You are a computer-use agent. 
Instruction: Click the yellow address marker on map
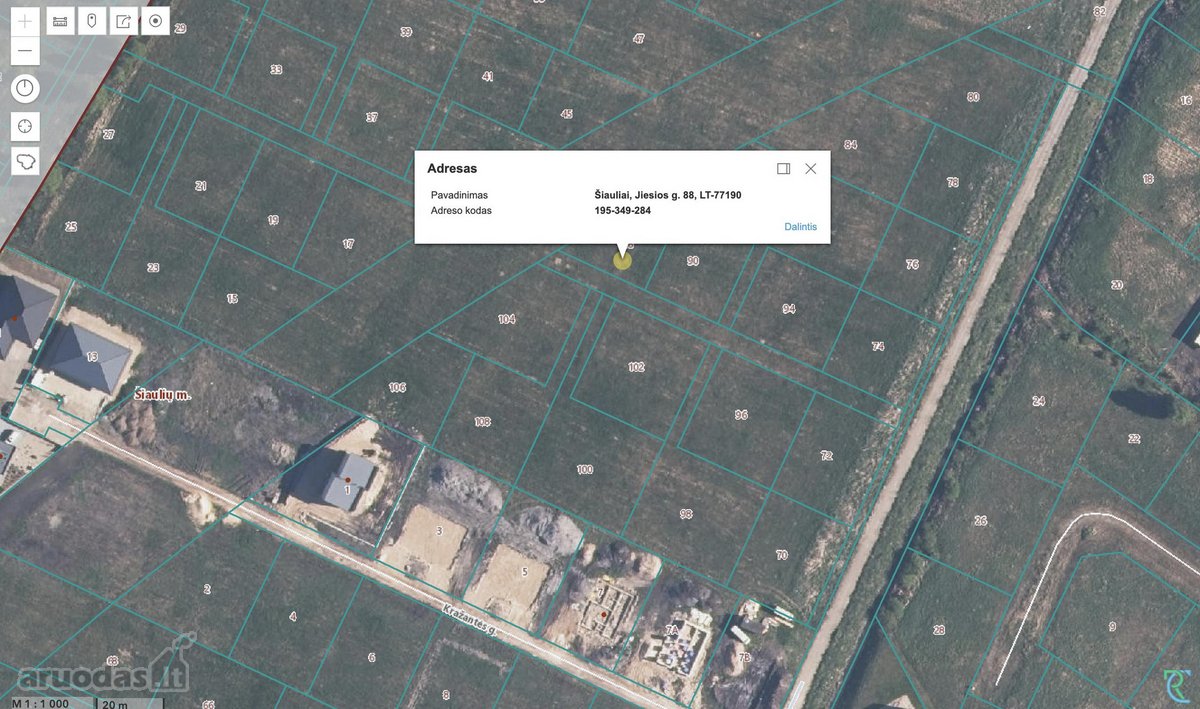point(623,261)
